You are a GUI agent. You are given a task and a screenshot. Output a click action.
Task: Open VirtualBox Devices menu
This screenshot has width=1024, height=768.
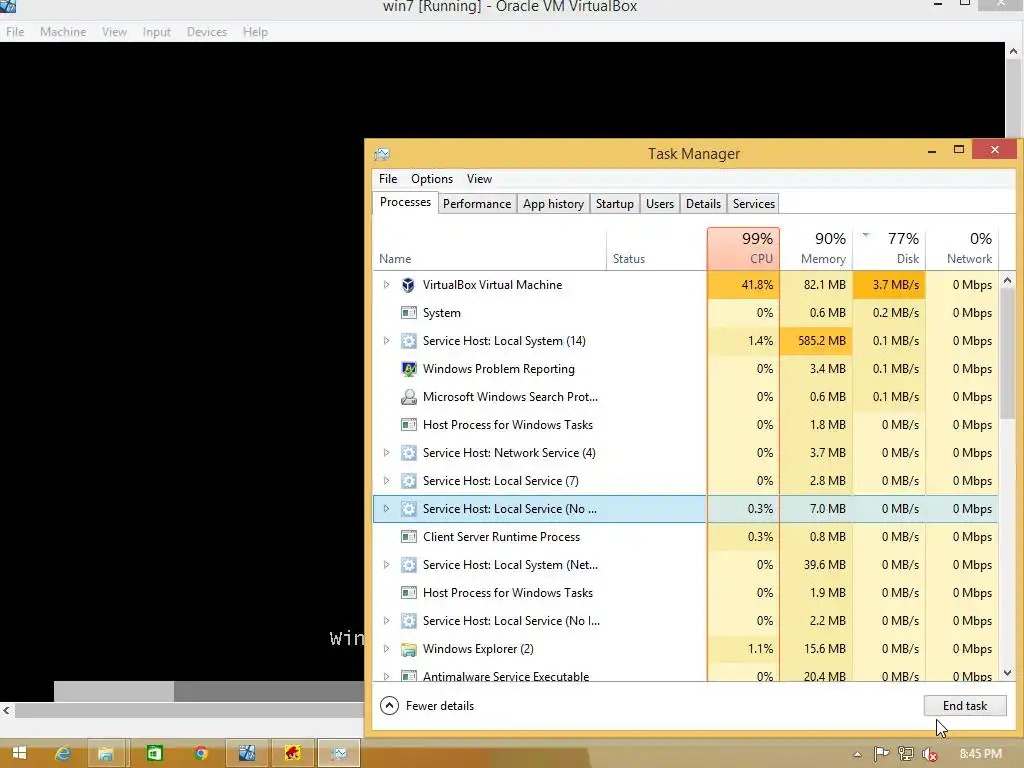point(207,32)
